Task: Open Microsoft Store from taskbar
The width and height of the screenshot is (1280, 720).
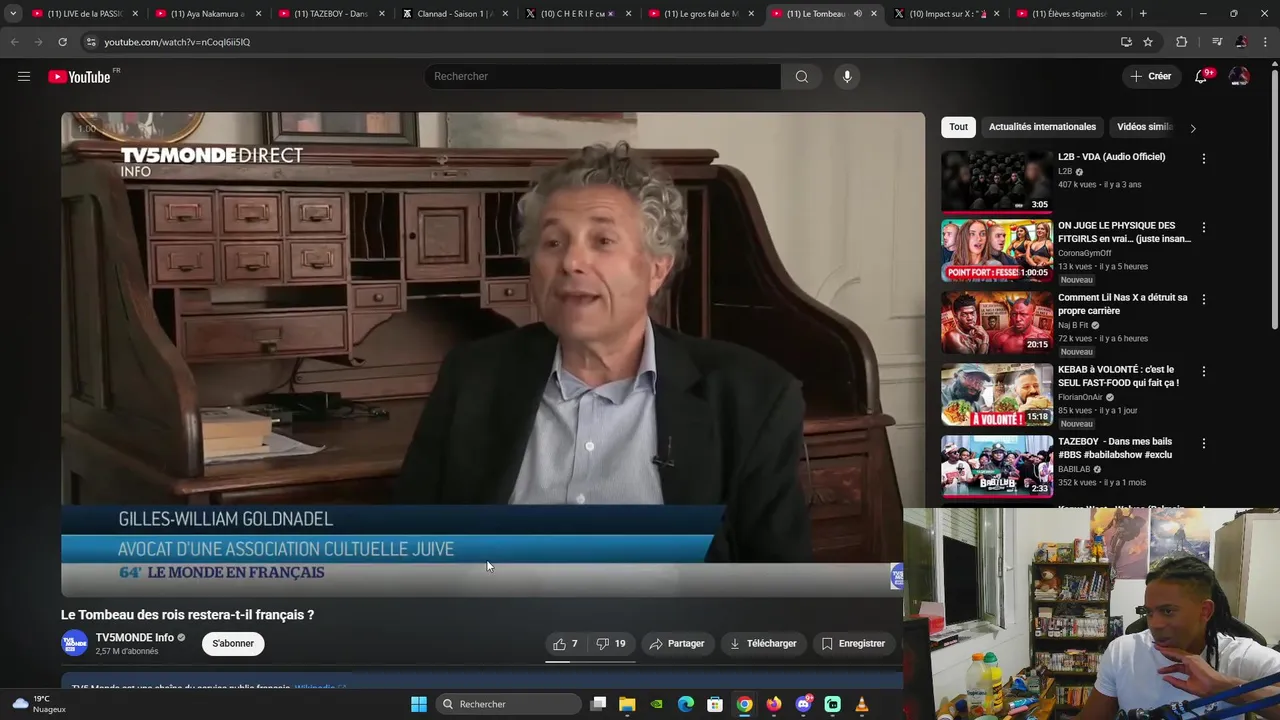Action: (x=715, y=704)
